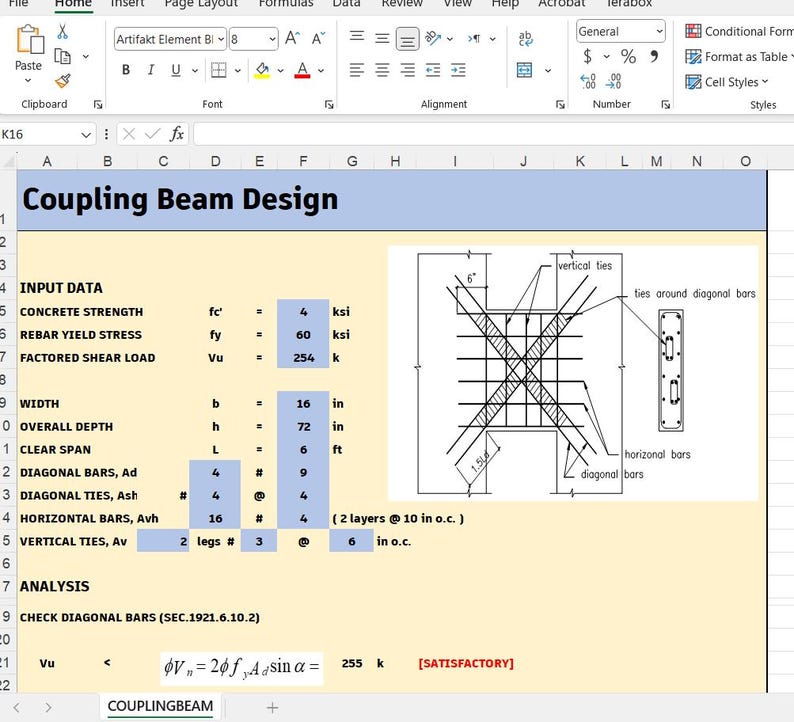
Task: Expand underline style arrow
Action: pyautogui.click(x=194, y=70)
